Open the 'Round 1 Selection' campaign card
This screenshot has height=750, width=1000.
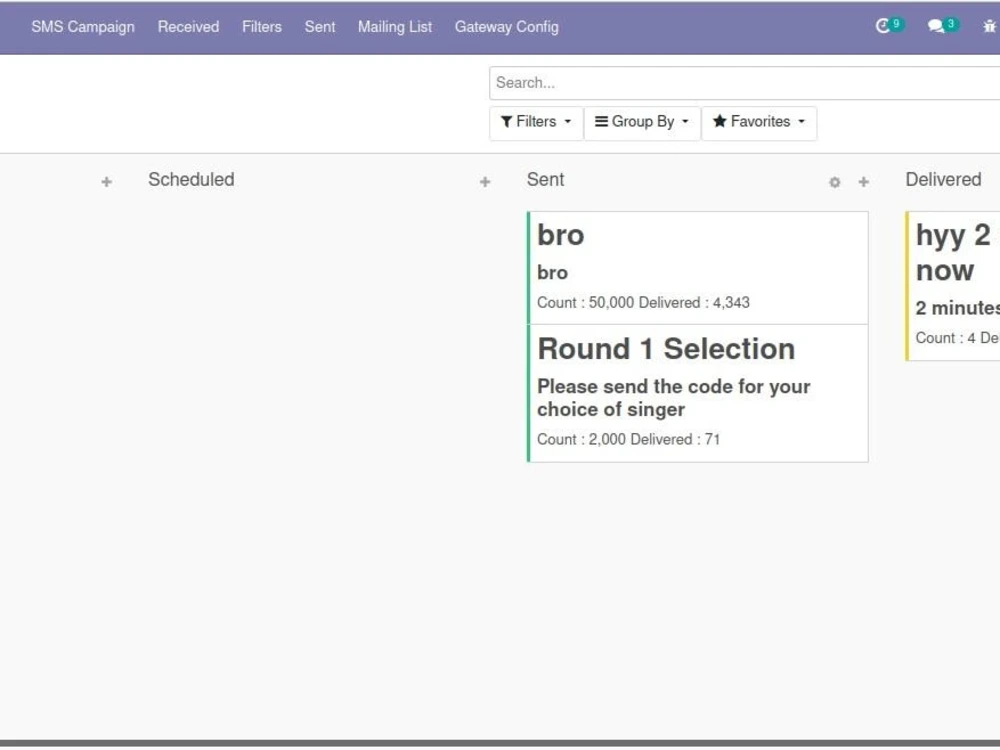698,393
